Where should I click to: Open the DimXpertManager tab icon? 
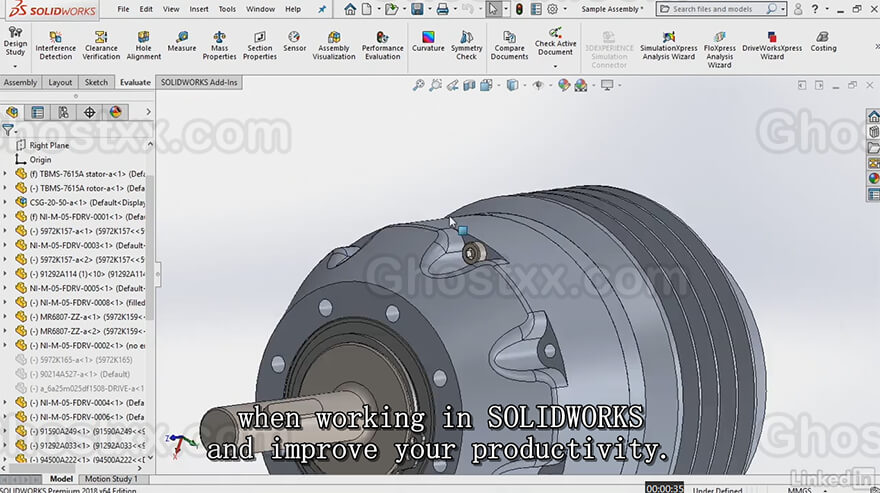(89, 112)
